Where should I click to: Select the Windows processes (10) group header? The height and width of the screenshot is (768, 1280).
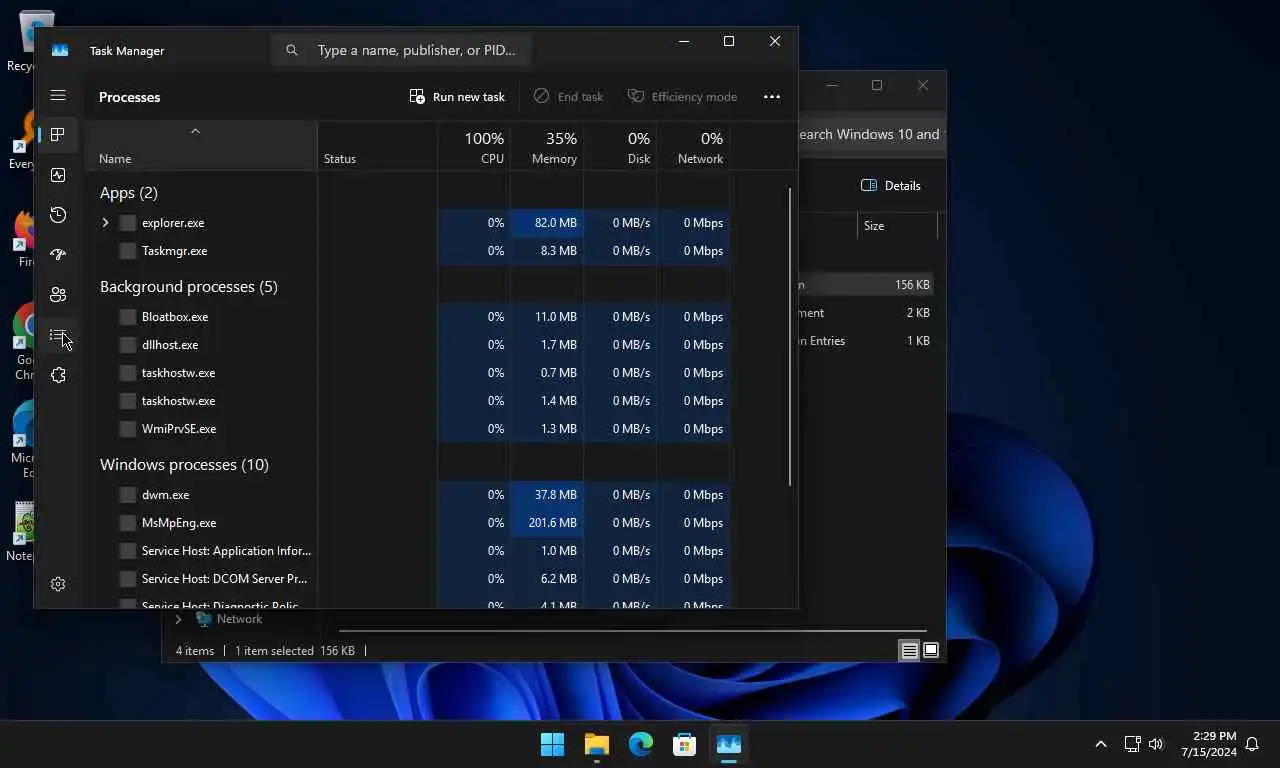point(184,465)
